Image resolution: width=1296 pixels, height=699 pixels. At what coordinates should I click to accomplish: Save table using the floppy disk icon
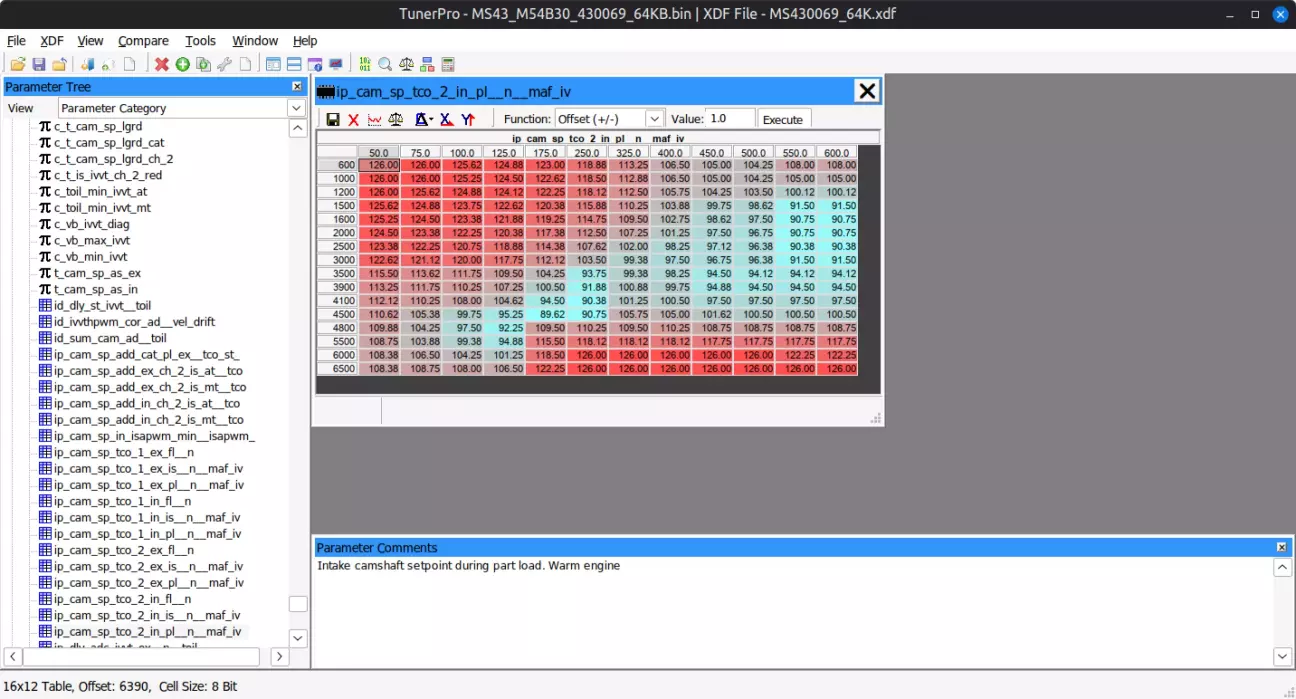pyautogui.click(x=332, y=120)
